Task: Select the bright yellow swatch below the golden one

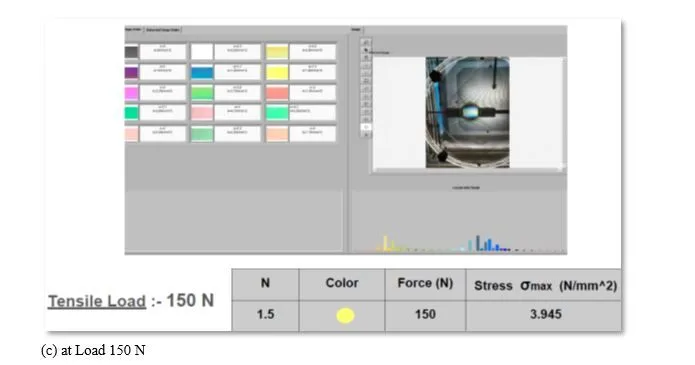Action: point(277,72)
